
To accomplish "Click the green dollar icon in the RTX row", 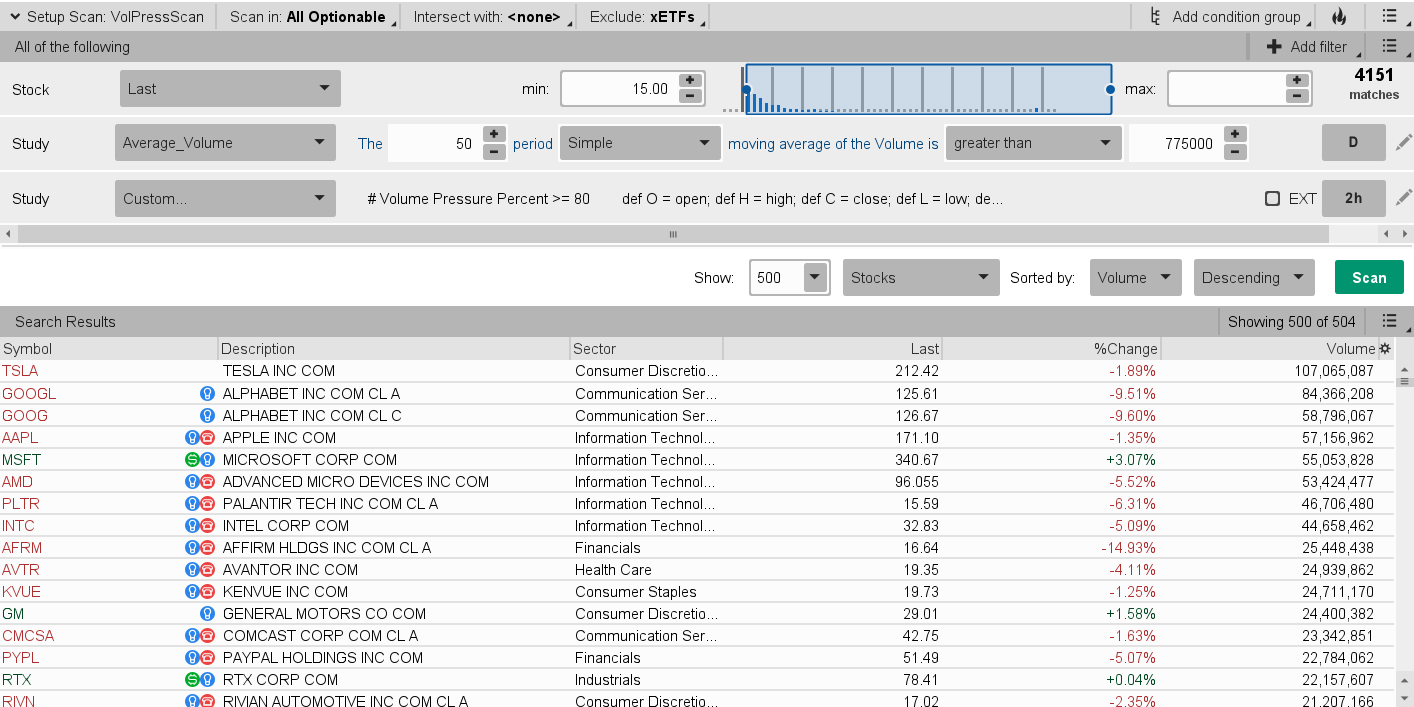I will [193, 679].
